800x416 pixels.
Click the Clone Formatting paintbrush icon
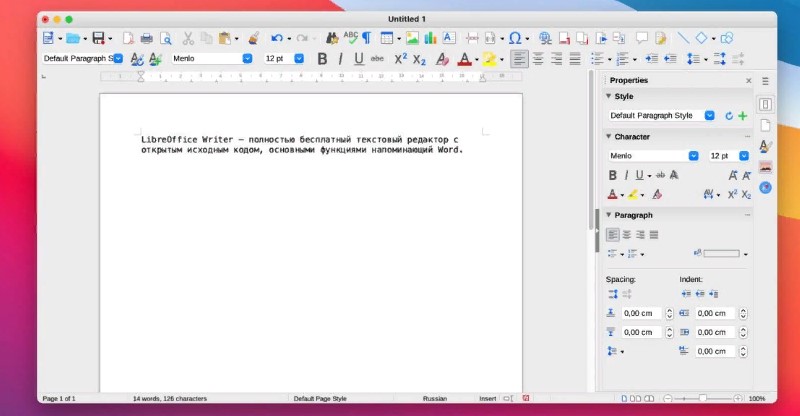click(x=253, y=38)
